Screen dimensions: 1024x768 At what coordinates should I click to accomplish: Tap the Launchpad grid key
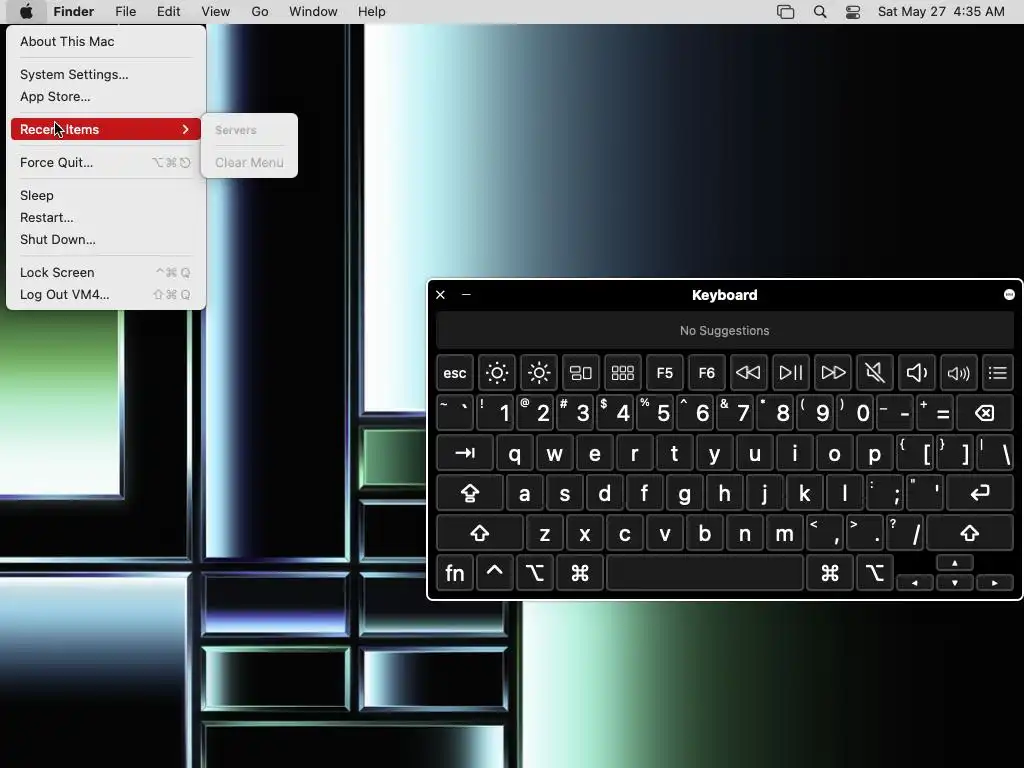pyautogui.click(x=622, y=373)
